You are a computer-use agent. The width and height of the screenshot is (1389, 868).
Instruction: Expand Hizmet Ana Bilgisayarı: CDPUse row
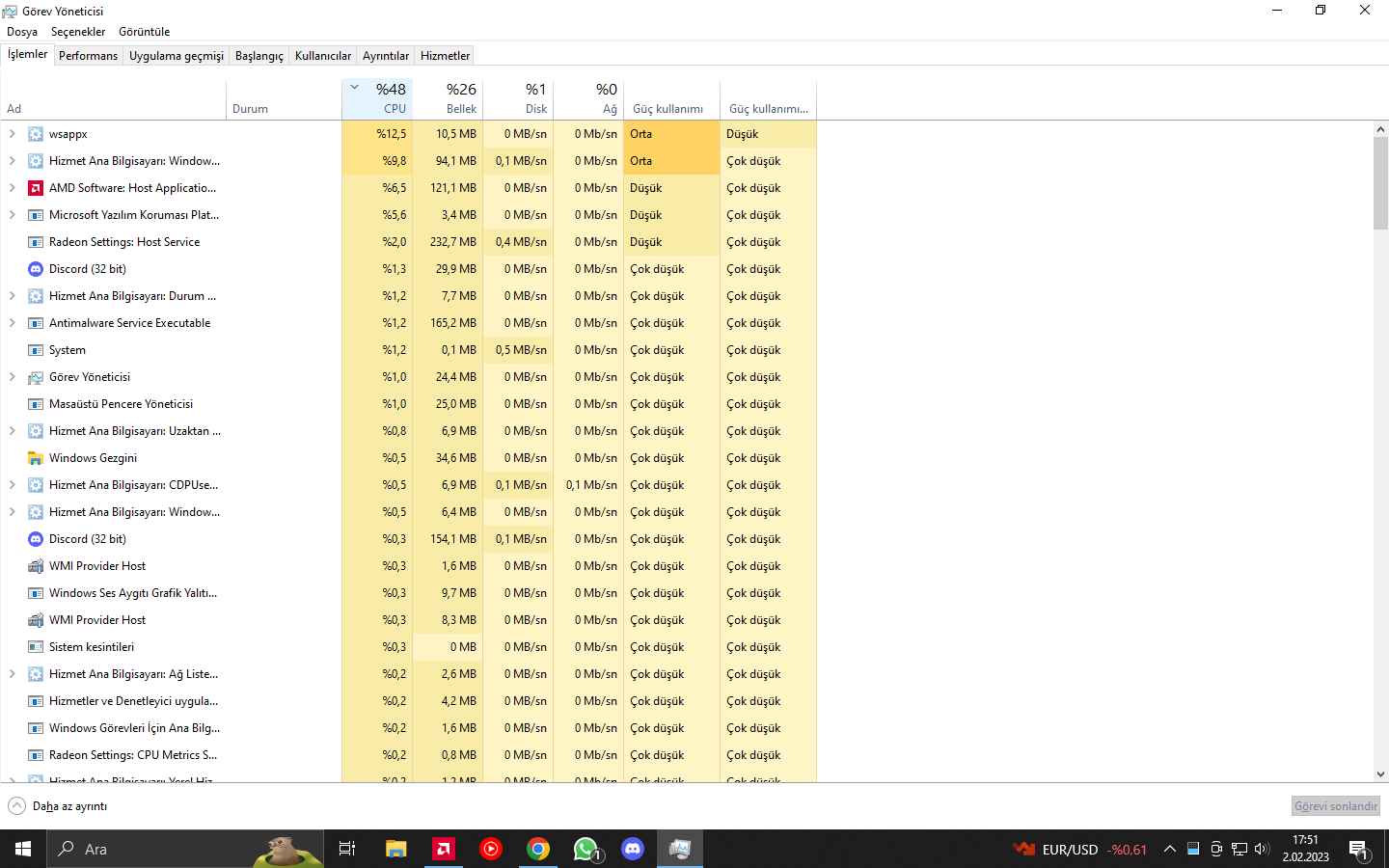(12, 485)
